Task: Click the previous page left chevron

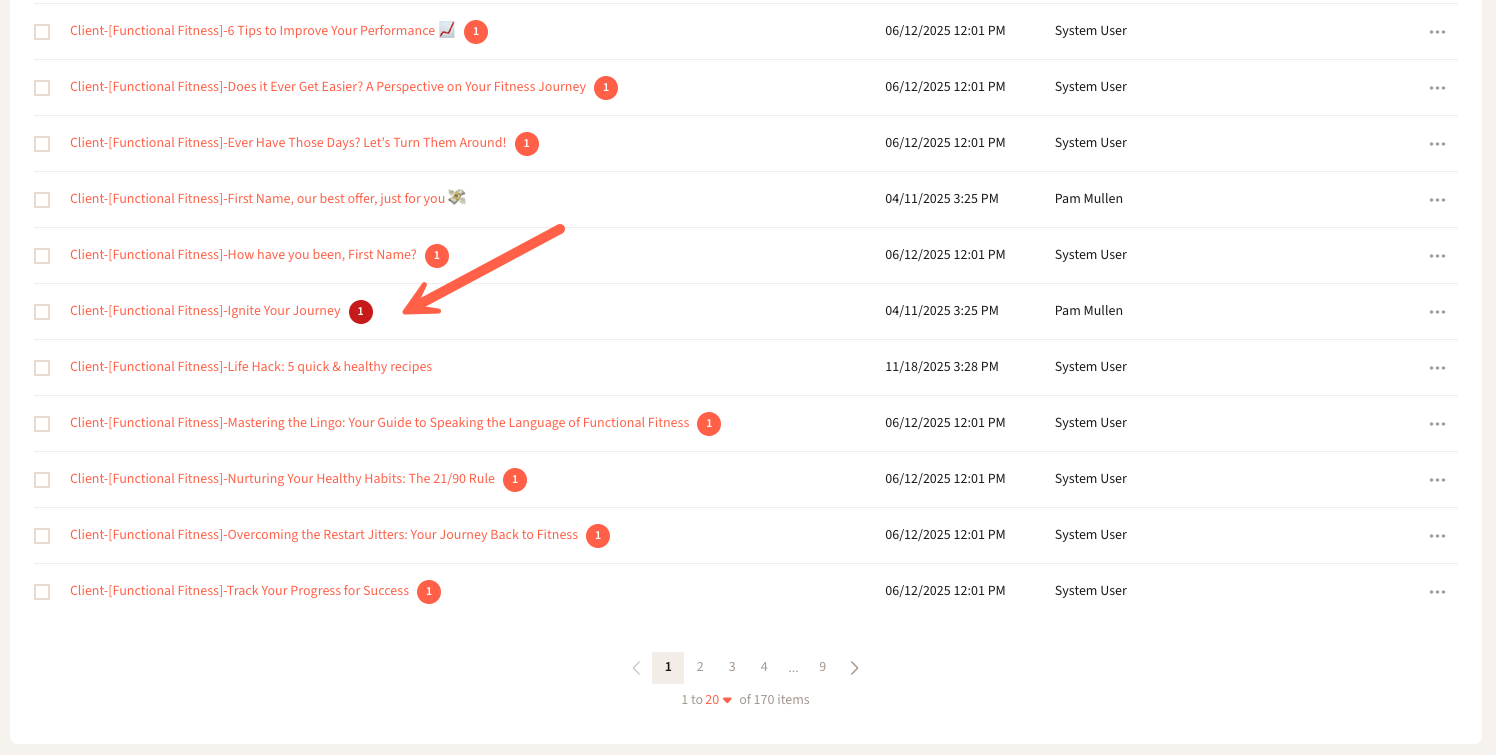Action: (x=636, y=668)
